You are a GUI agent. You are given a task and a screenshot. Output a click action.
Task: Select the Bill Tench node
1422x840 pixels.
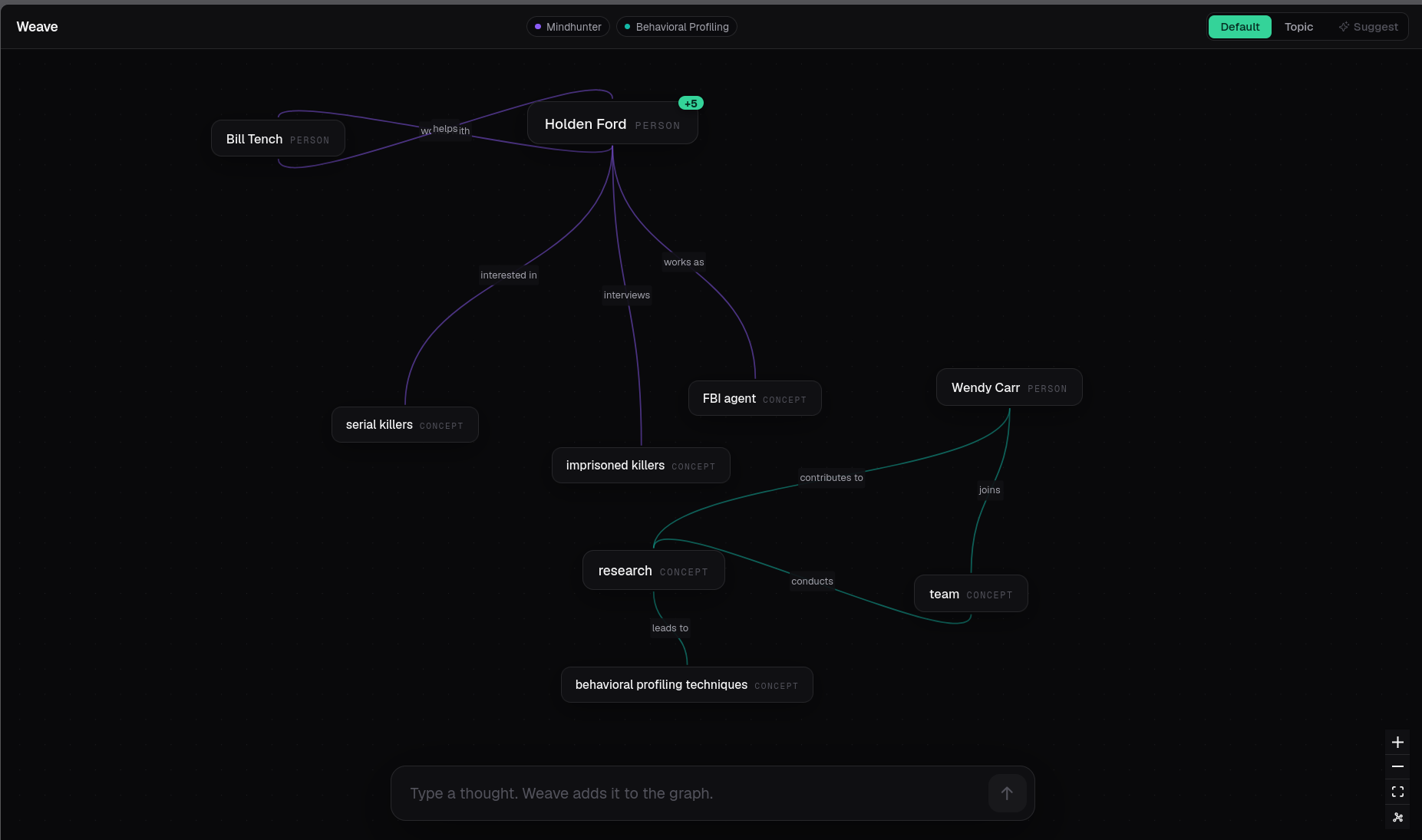(278, 139)
